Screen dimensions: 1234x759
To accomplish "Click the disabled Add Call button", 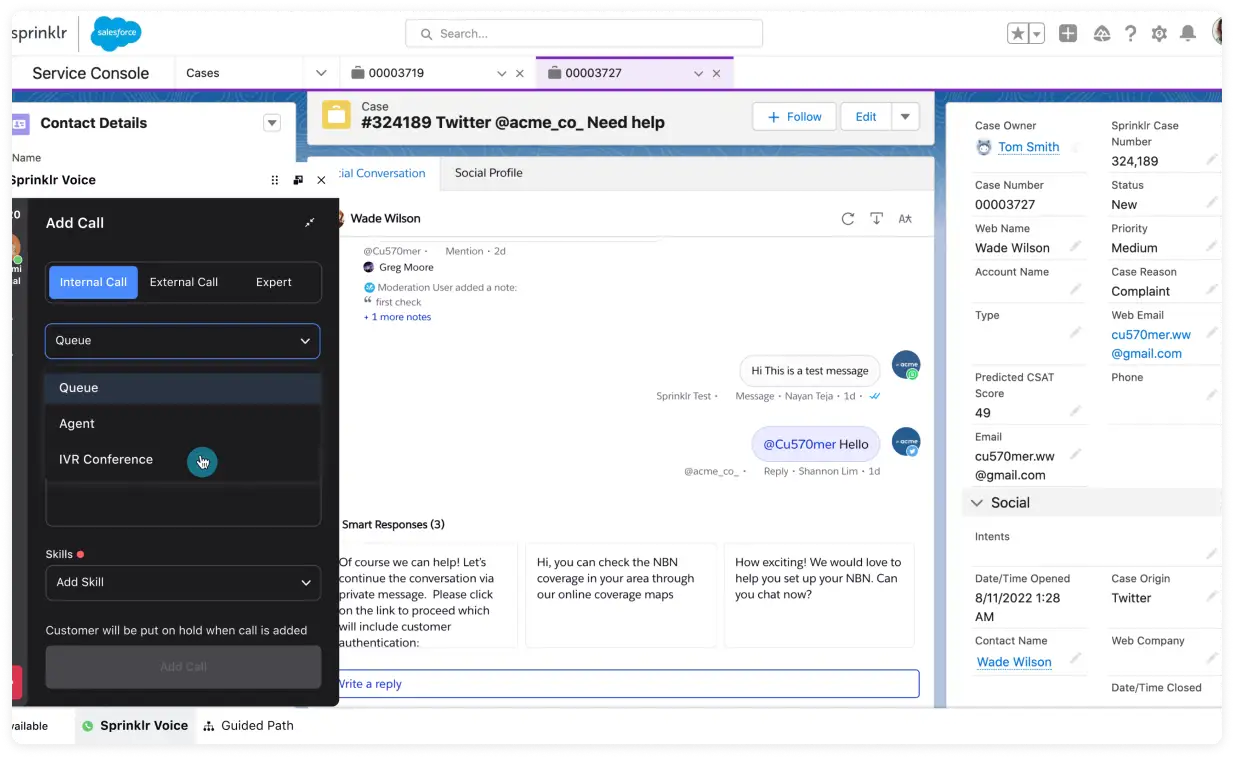I will (x=183, y=666).
